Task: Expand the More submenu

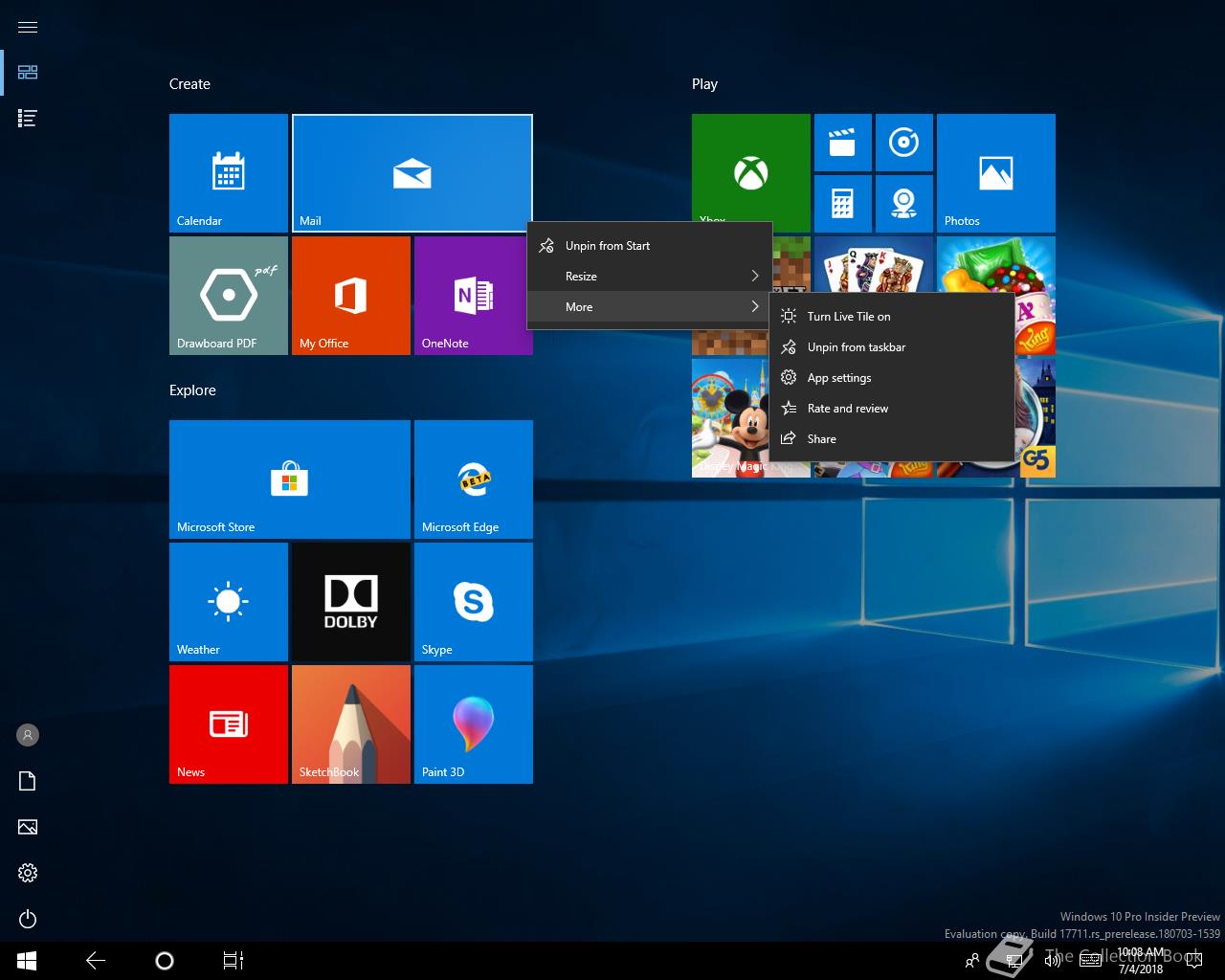Action: 650,307
